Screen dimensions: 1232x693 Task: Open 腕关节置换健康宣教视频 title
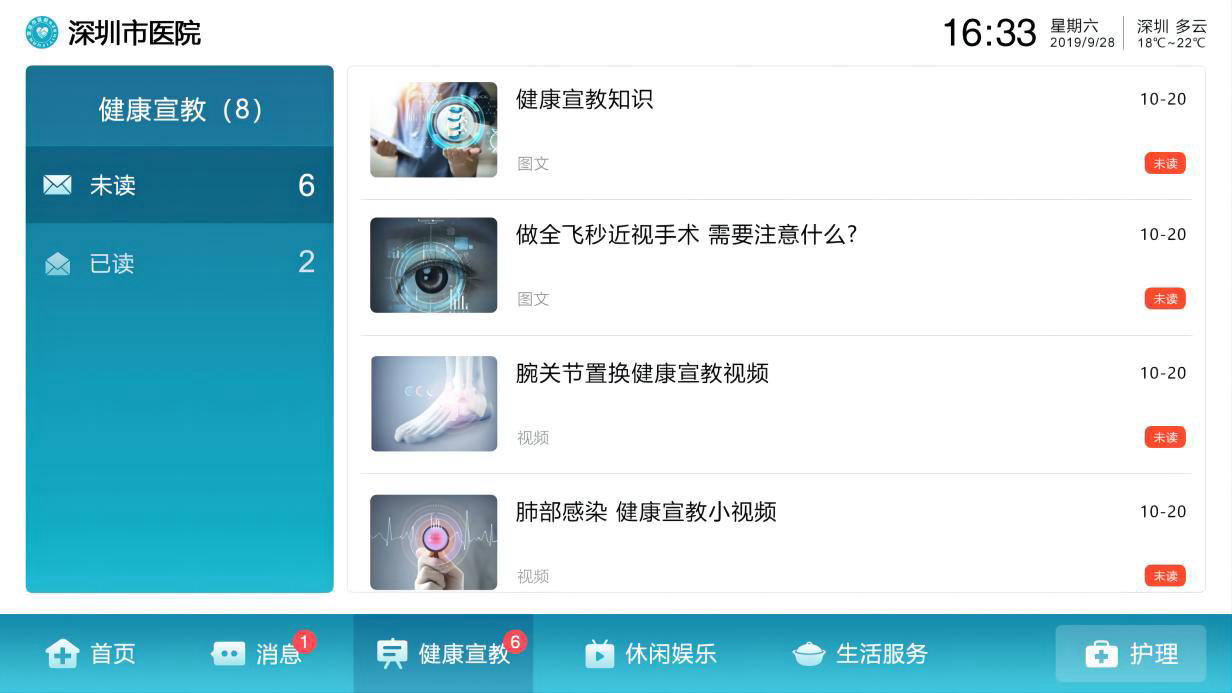642,373
